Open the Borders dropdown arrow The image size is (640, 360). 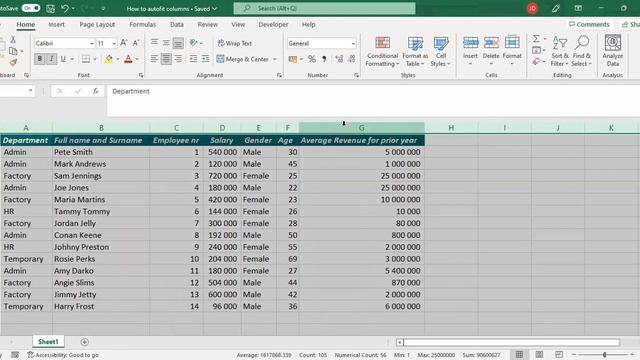pos(95,59)
